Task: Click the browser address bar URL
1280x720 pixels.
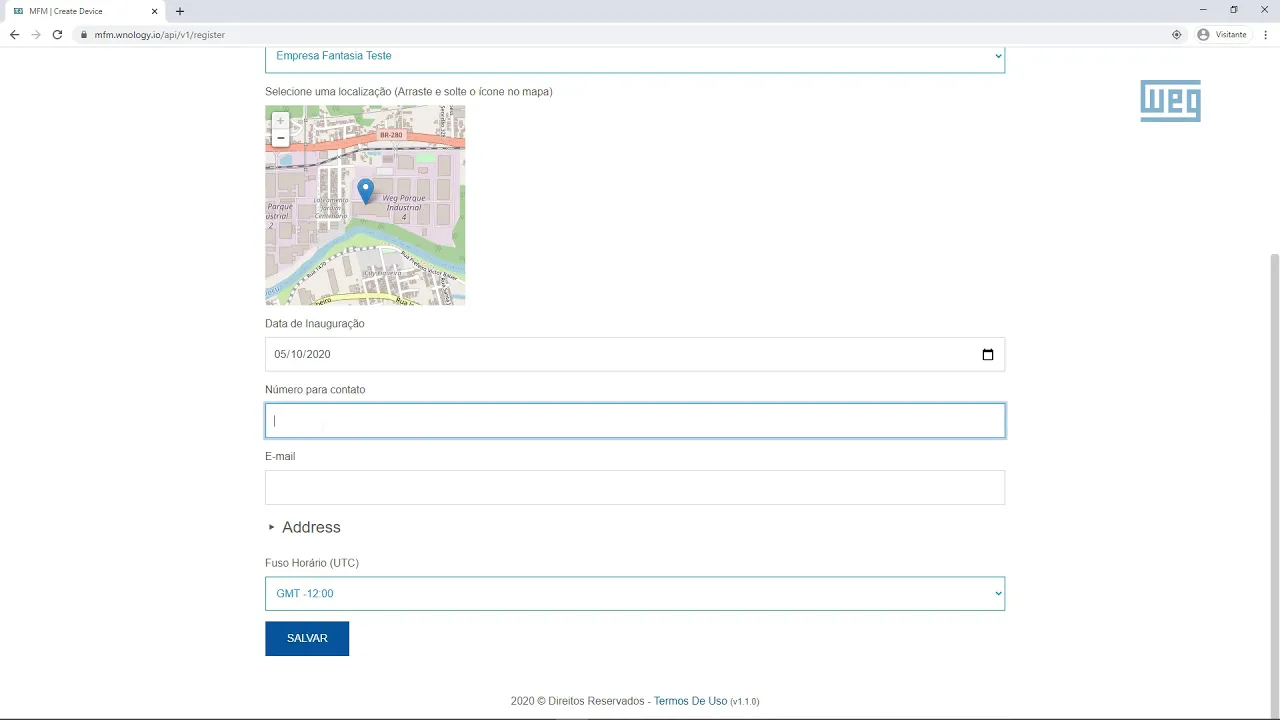Action: coord(160,34)
